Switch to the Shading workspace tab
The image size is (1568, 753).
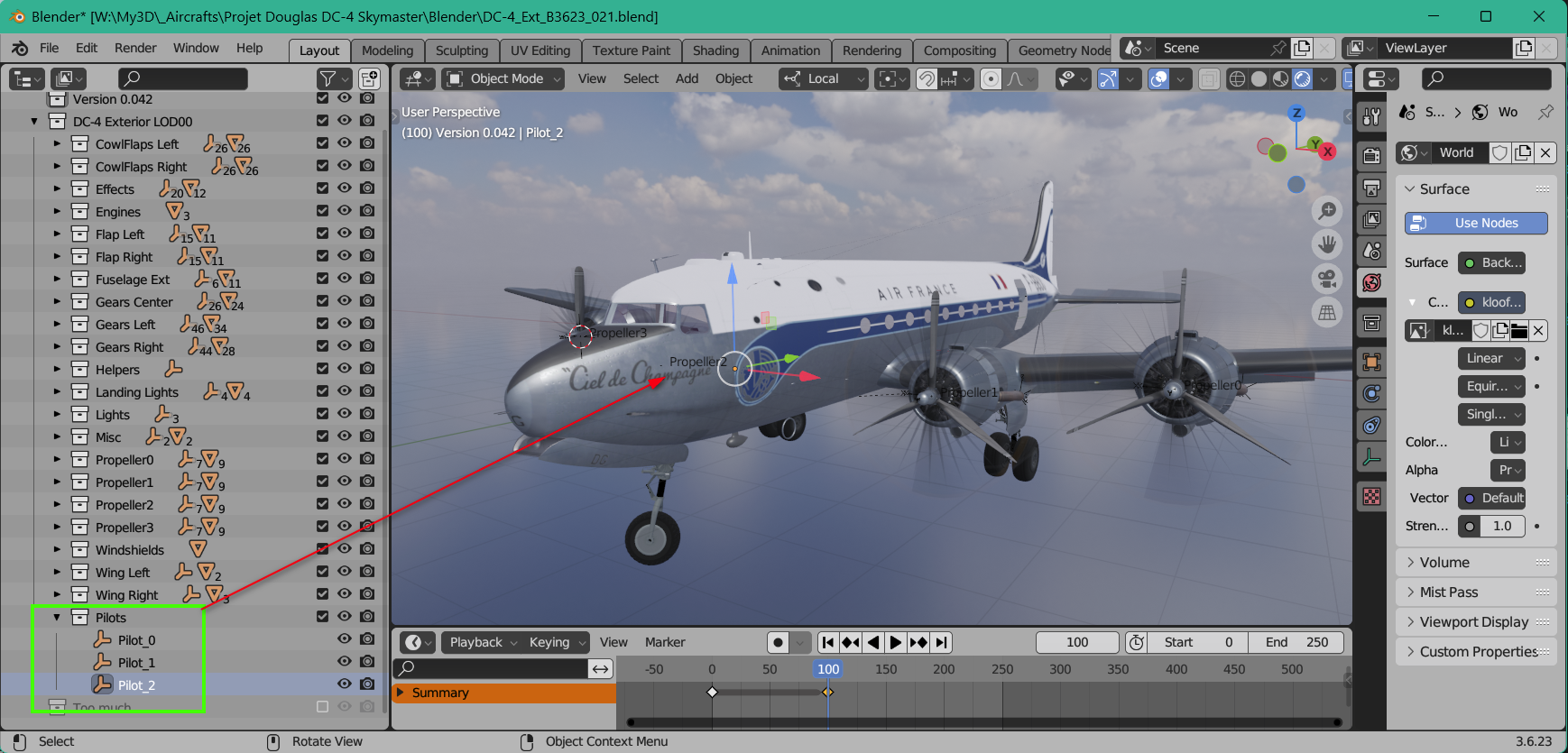tap(715, 51)
